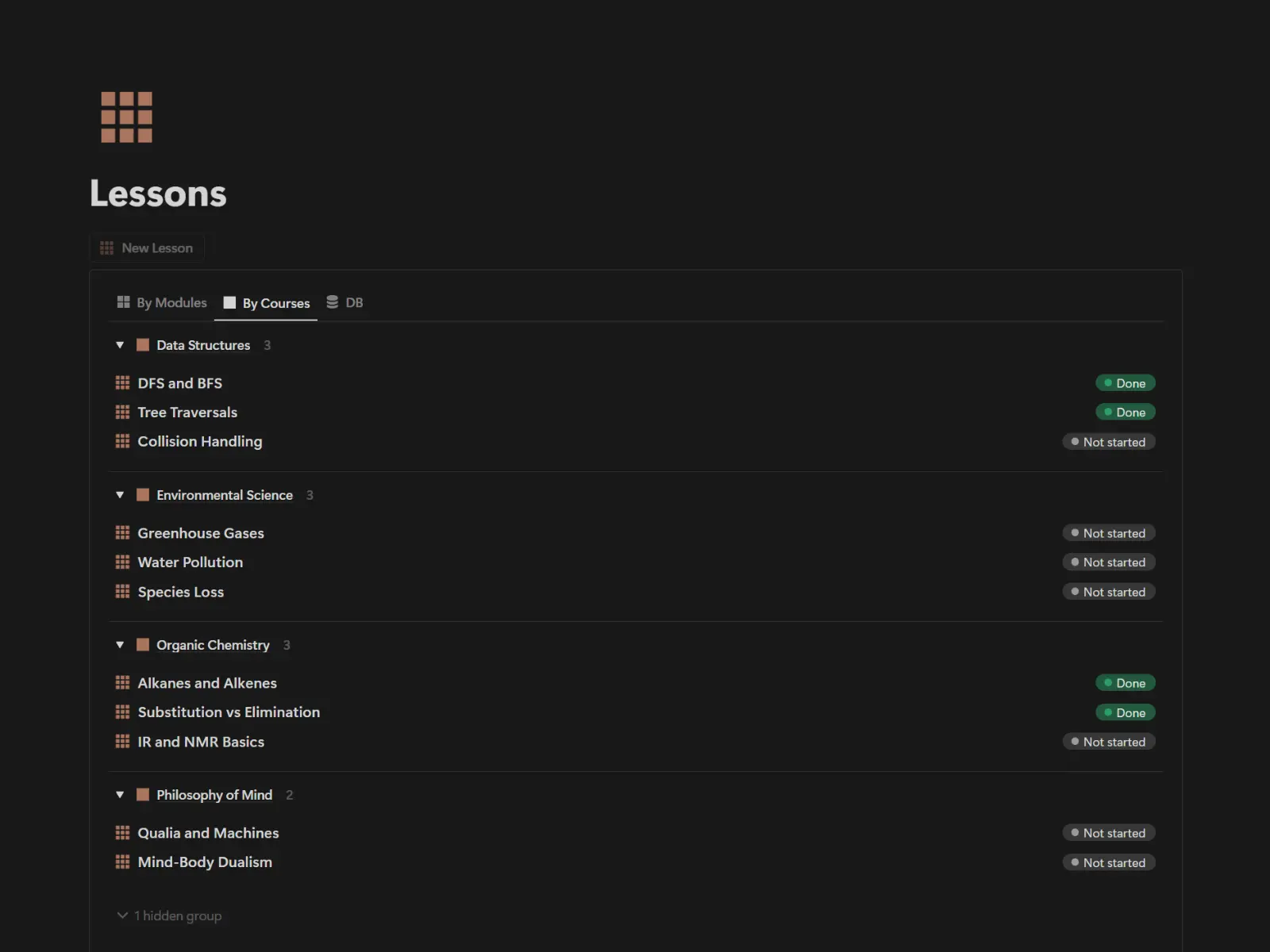This screenshot has height=952, width=1270.
Task: Switch to the By Modules view
Action: click(x=162, y=303)
